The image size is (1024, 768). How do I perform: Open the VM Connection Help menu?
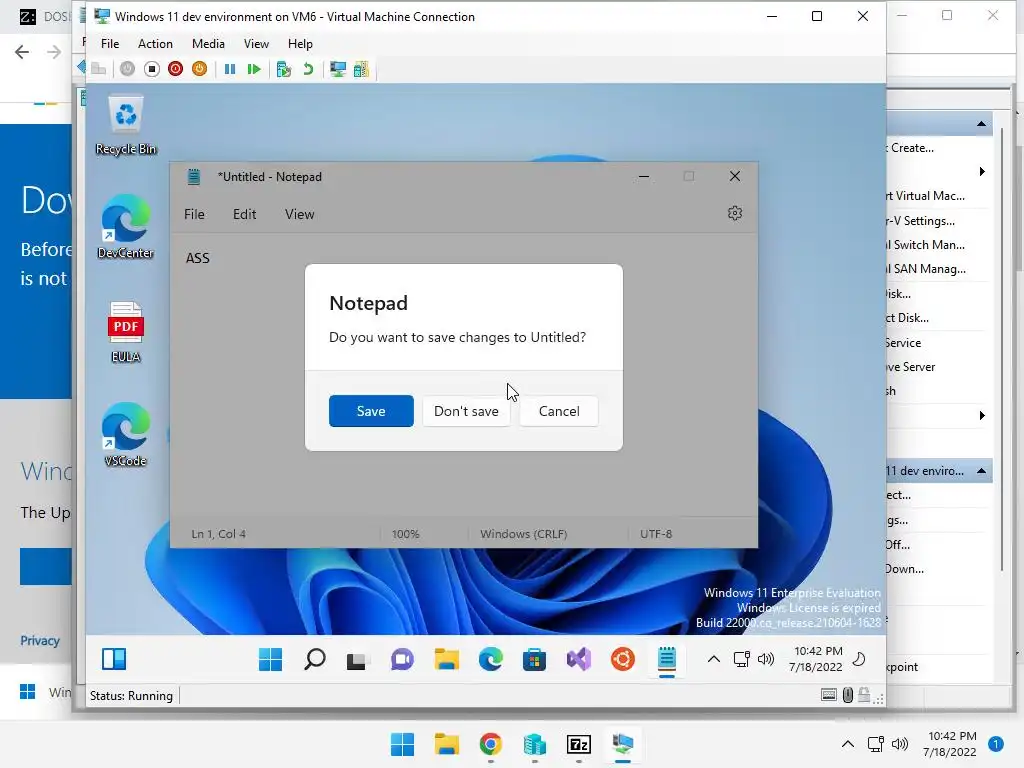click(x=300, y=44)
